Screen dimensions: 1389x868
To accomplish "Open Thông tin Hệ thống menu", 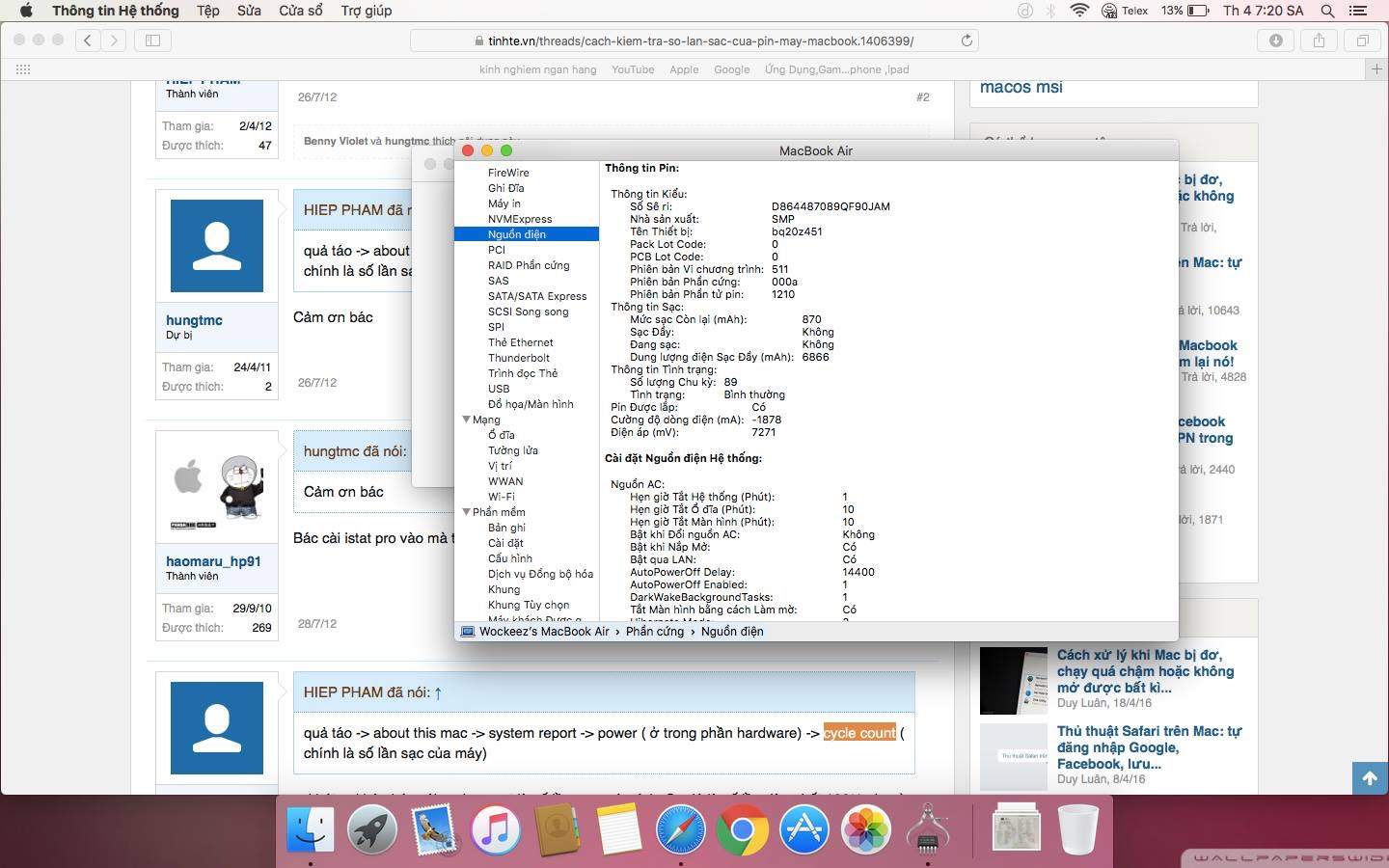I will (x=116, y=11).
